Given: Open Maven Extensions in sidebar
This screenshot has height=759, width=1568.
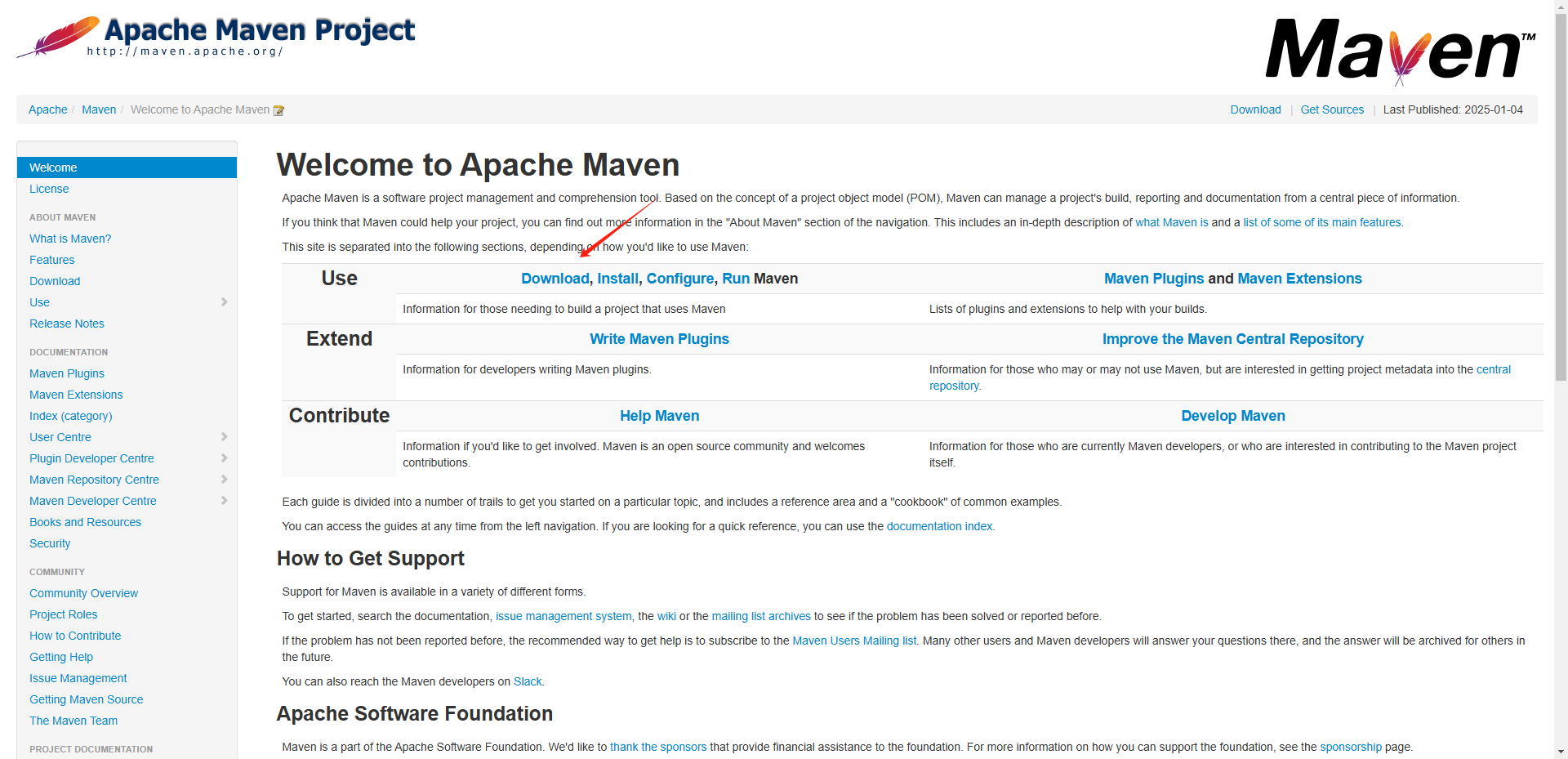Looking at the screenshot, I should (x=76, y=395).
